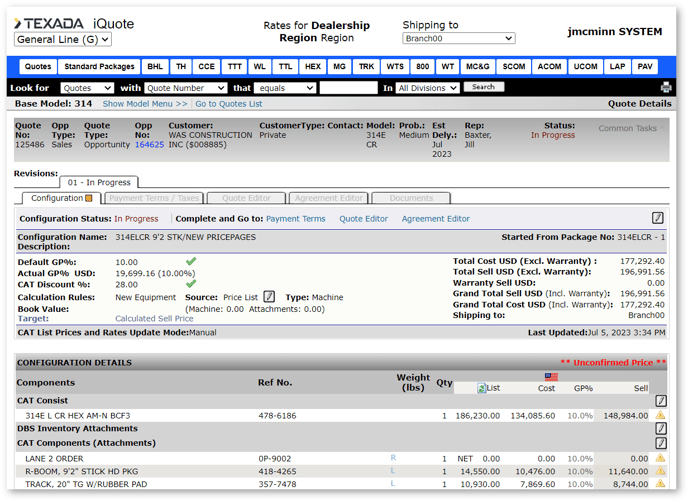Open the General Line (G) dropdown

coord(63,40)
